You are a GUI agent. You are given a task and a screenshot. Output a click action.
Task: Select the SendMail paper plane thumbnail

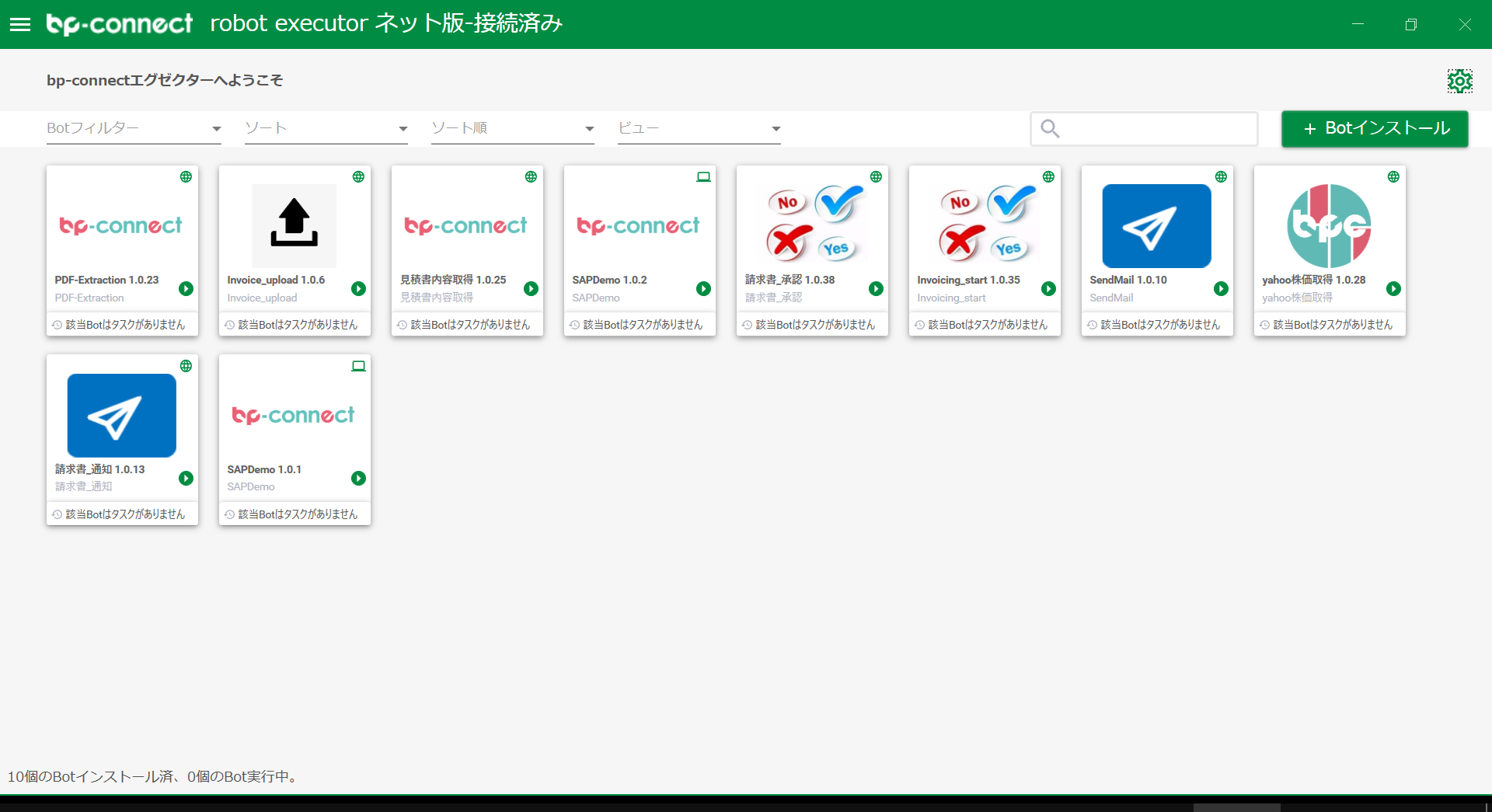(1156, 225)
